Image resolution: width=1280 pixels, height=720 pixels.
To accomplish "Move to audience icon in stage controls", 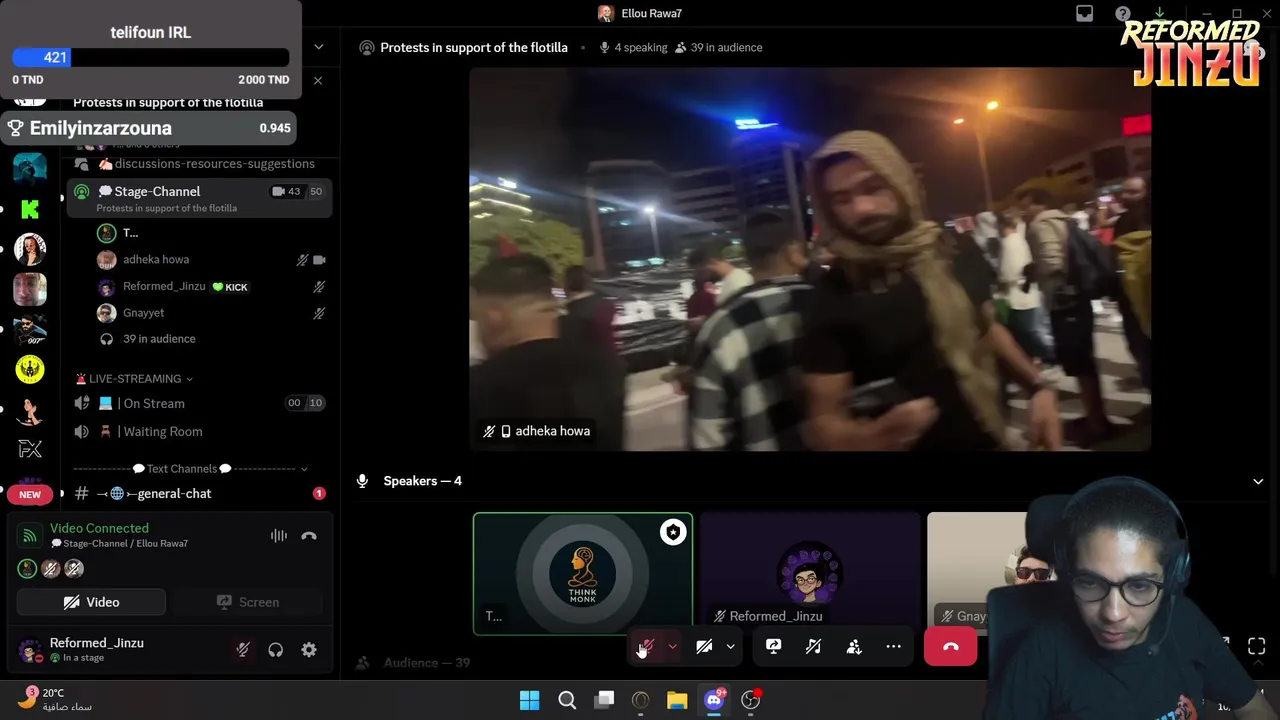I will [x=853, y=647].
